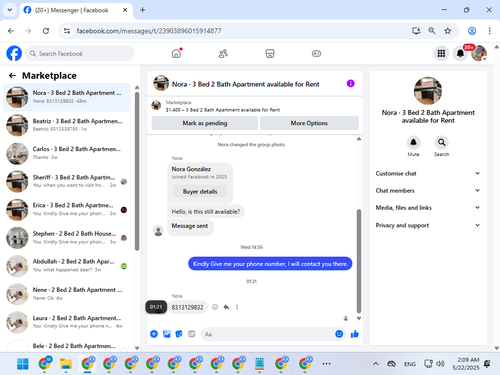Open Beatriz 3 Bed 2 Bath conversation

pos(67,125)
